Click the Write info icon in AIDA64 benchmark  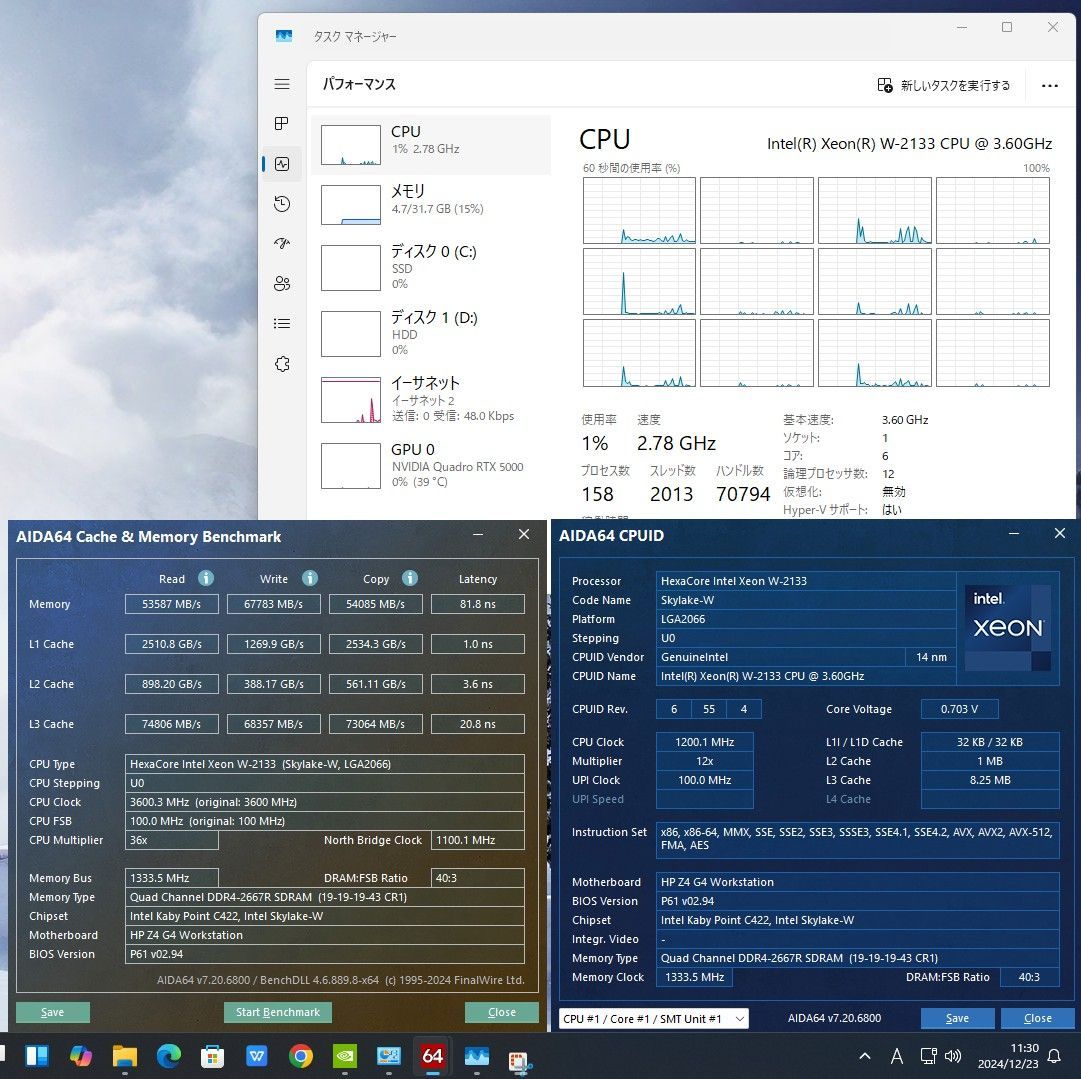click(x=310, y=578)
